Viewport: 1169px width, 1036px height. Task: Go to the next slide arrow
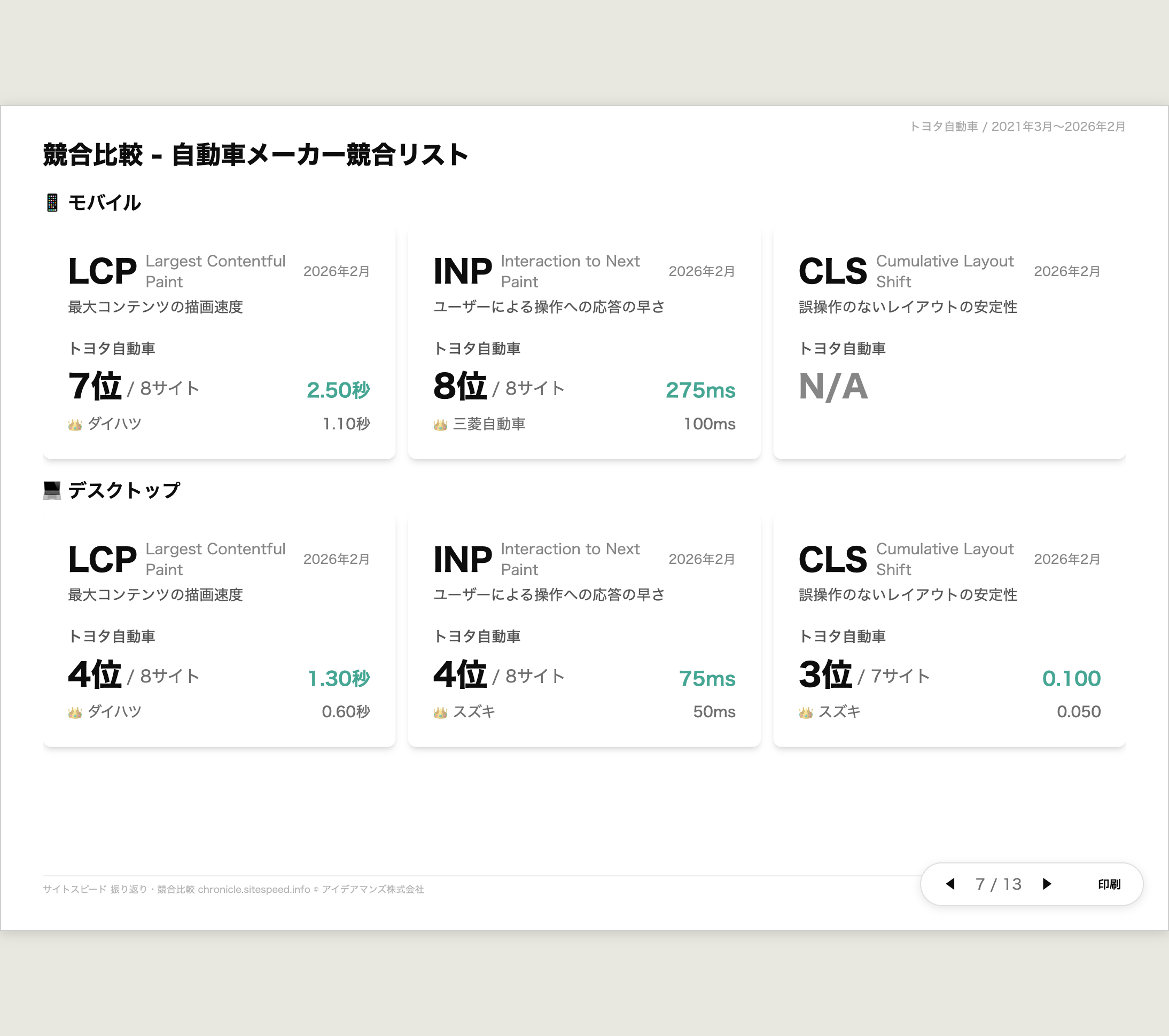coord(1047,884)
